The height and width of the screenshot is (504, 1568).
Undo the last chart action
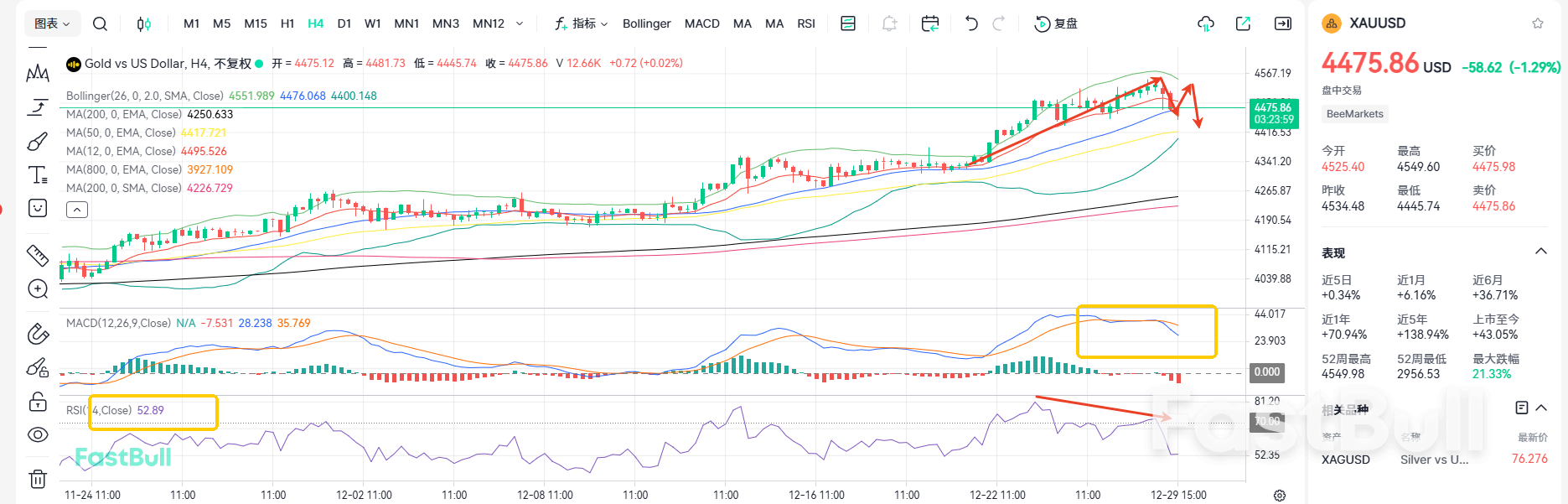971,23
